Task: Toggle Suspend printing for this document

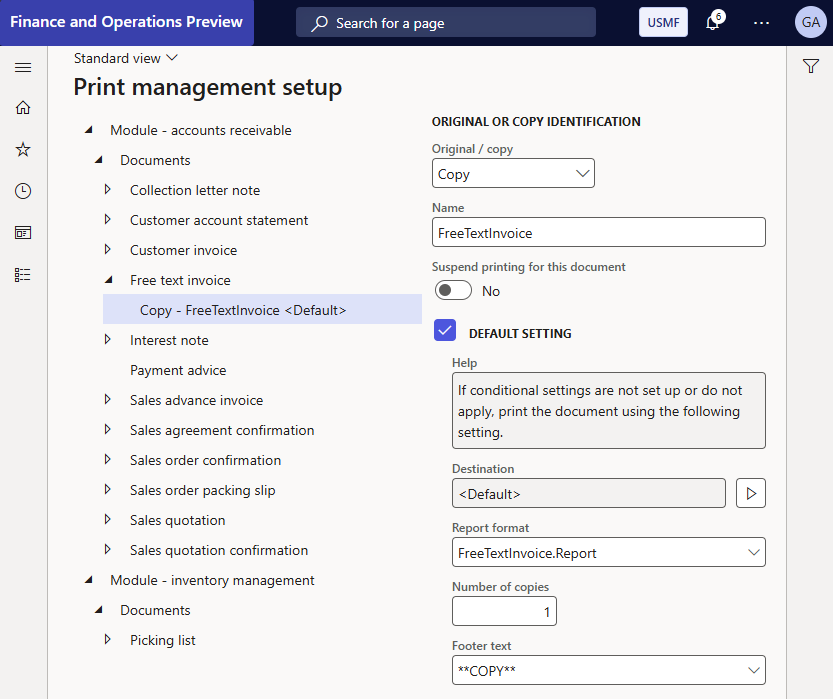Action: point(453,291)
